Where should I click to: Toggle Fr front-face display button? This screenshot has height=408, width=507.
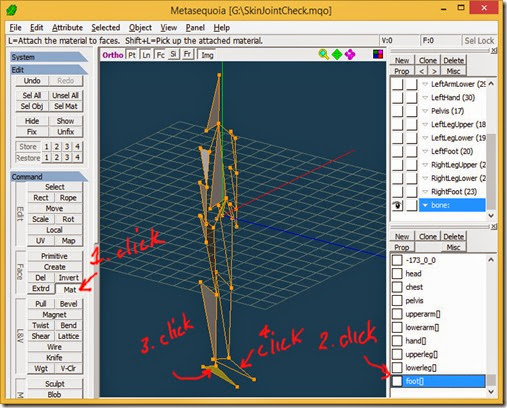coord(187,54)
